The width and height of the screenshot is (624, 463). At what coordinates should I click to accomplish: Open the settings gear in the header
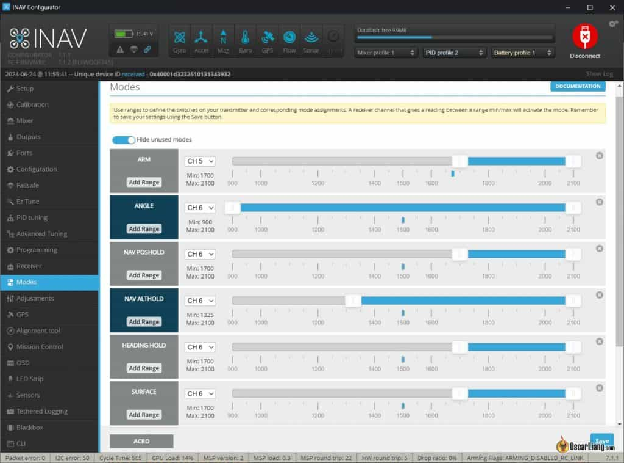[x=613, y=24]
